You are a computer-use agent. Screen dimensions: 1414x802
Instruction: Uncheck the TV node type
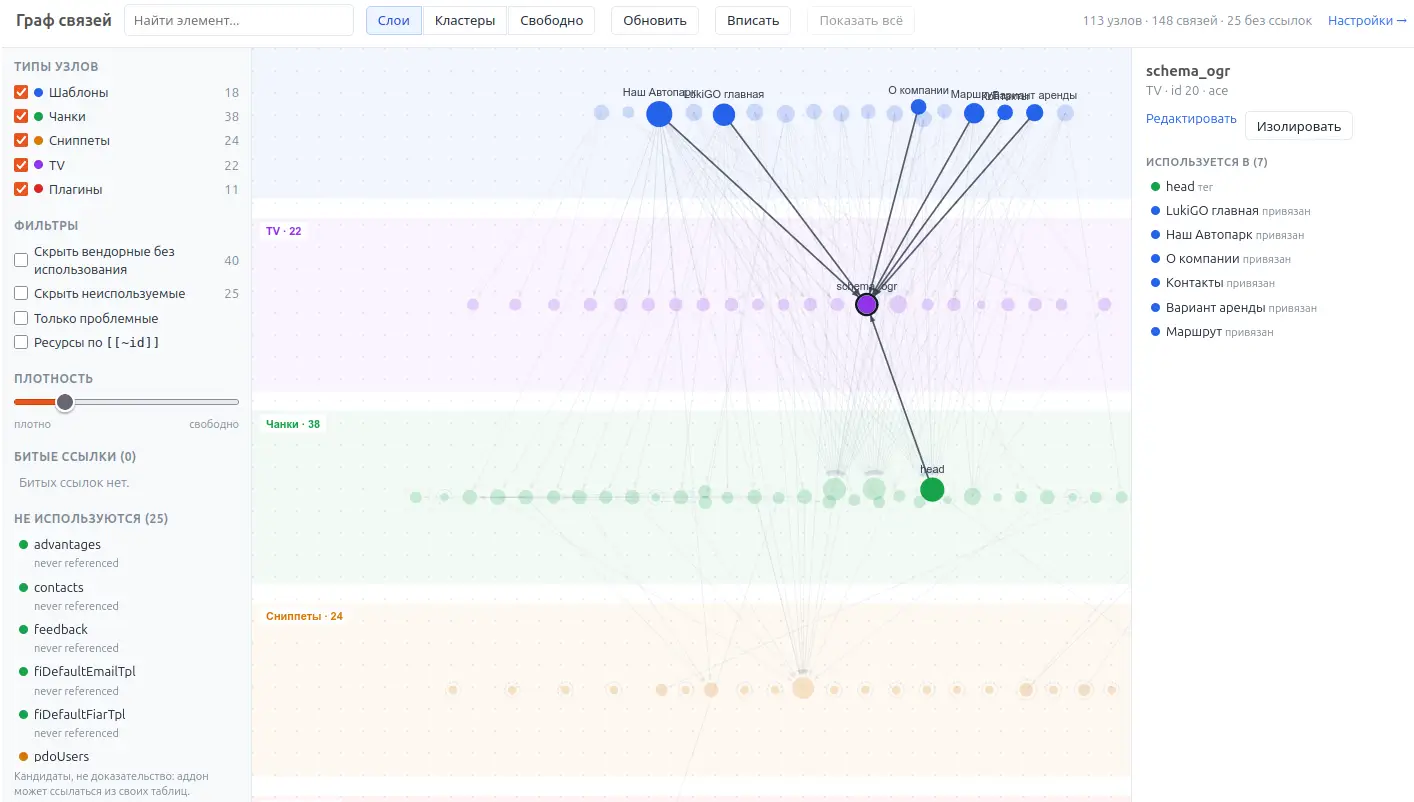click(x=21, y=165)
